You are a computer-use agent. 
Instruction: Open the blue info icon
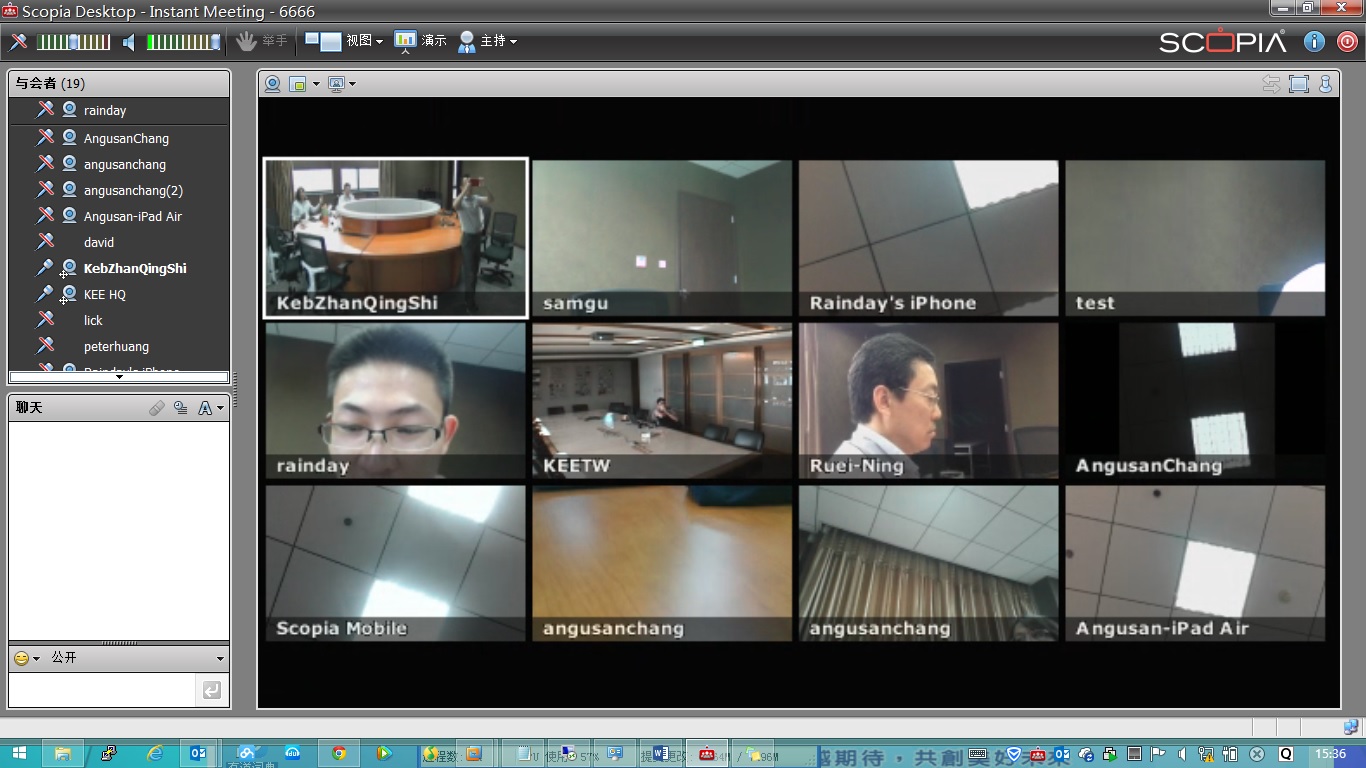pos(1314,42)
